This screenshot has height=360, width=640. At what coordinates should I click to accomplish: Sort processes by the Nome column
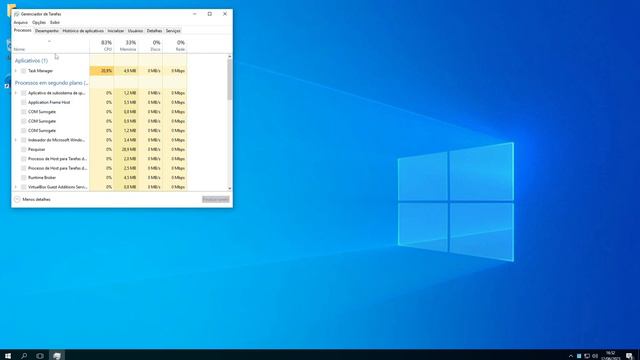coord(51,46)
